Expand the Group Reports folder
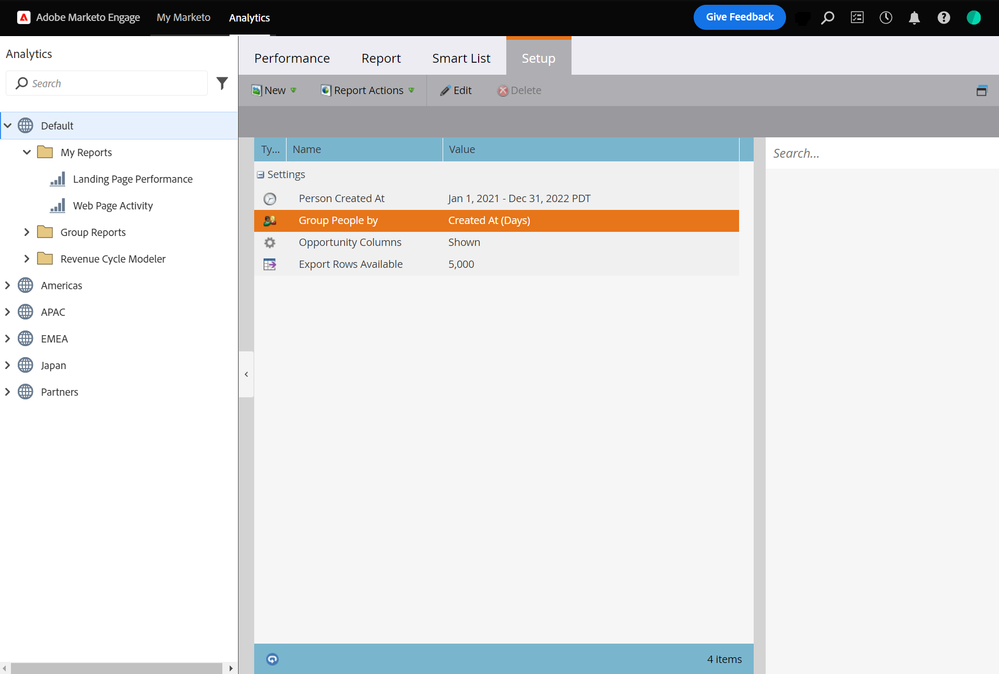The height and width of the screenshot is (674, 999). tap(27, 233)
